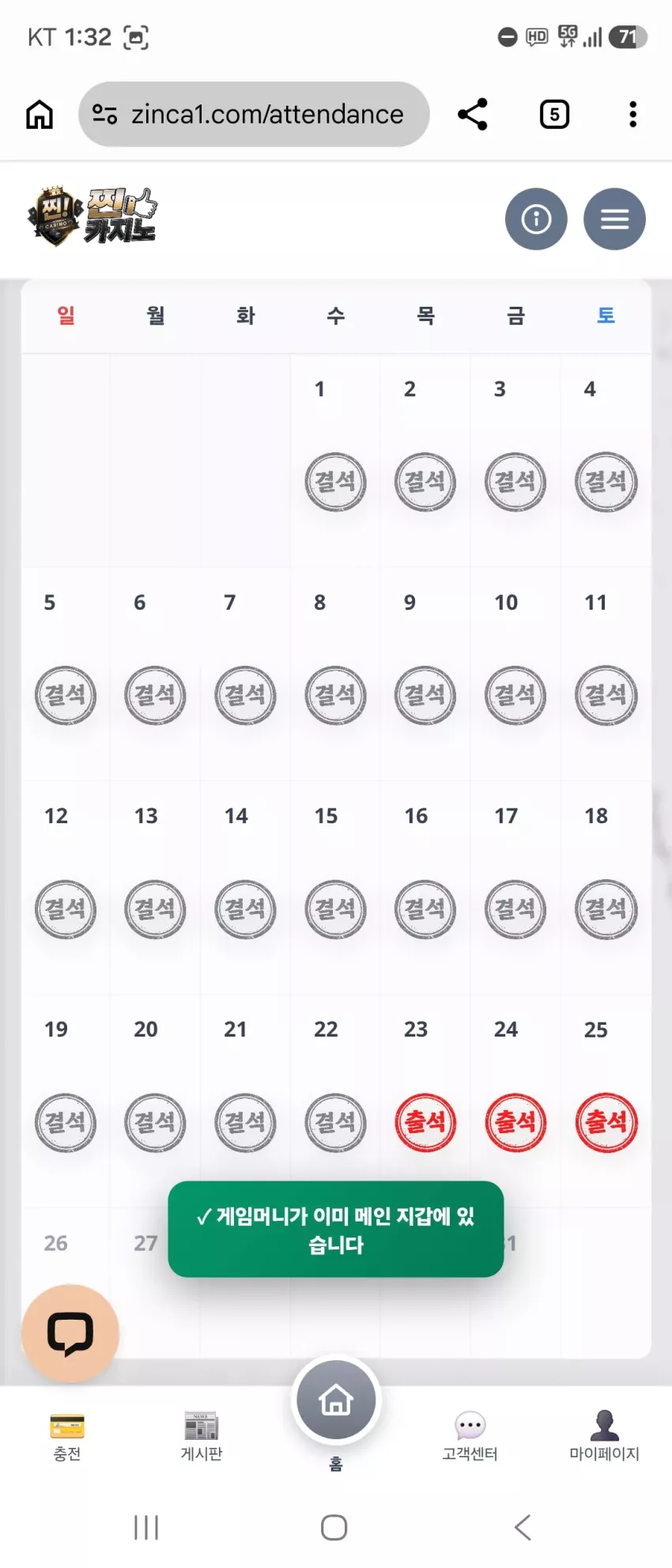Tap the 출석 stamp on day 23

pos(425,1122)
